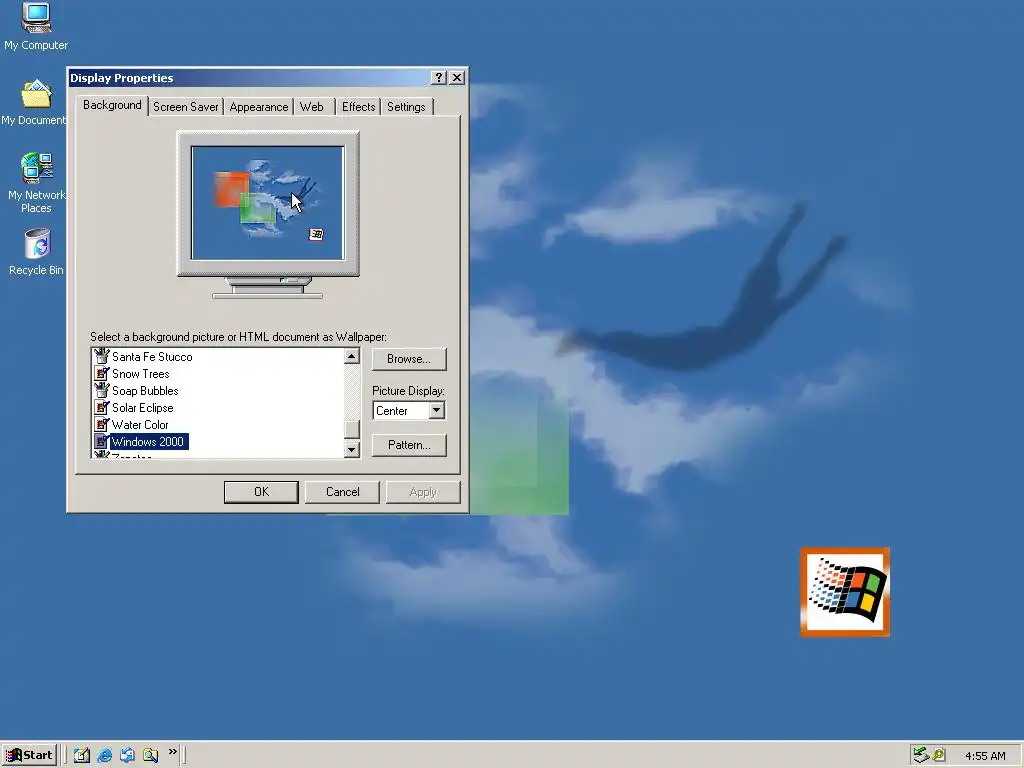Expand the quick launch overflow chevron
The width and height of the screenshot is (1024, 768).
point(172,752)
